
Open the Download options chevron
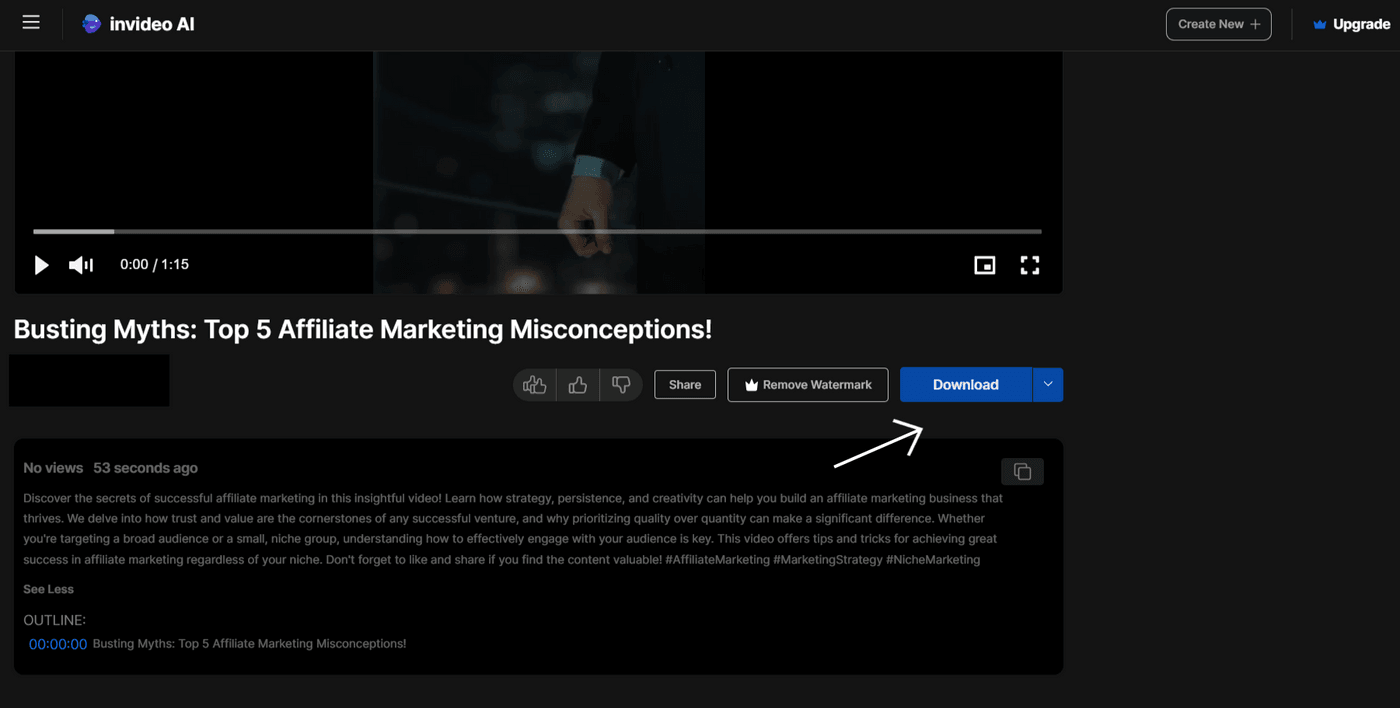pos(1047,384)
